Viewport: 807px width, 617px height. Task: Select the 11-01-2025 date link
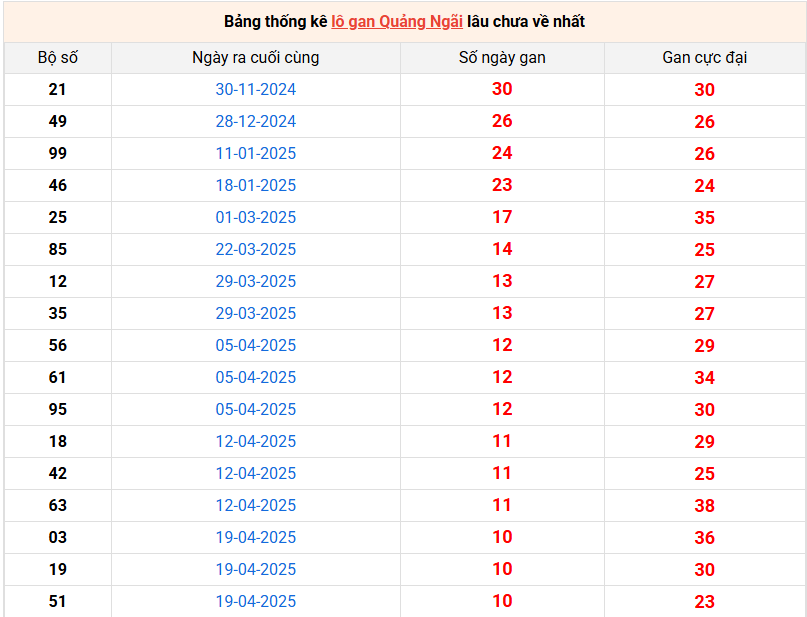256,153
